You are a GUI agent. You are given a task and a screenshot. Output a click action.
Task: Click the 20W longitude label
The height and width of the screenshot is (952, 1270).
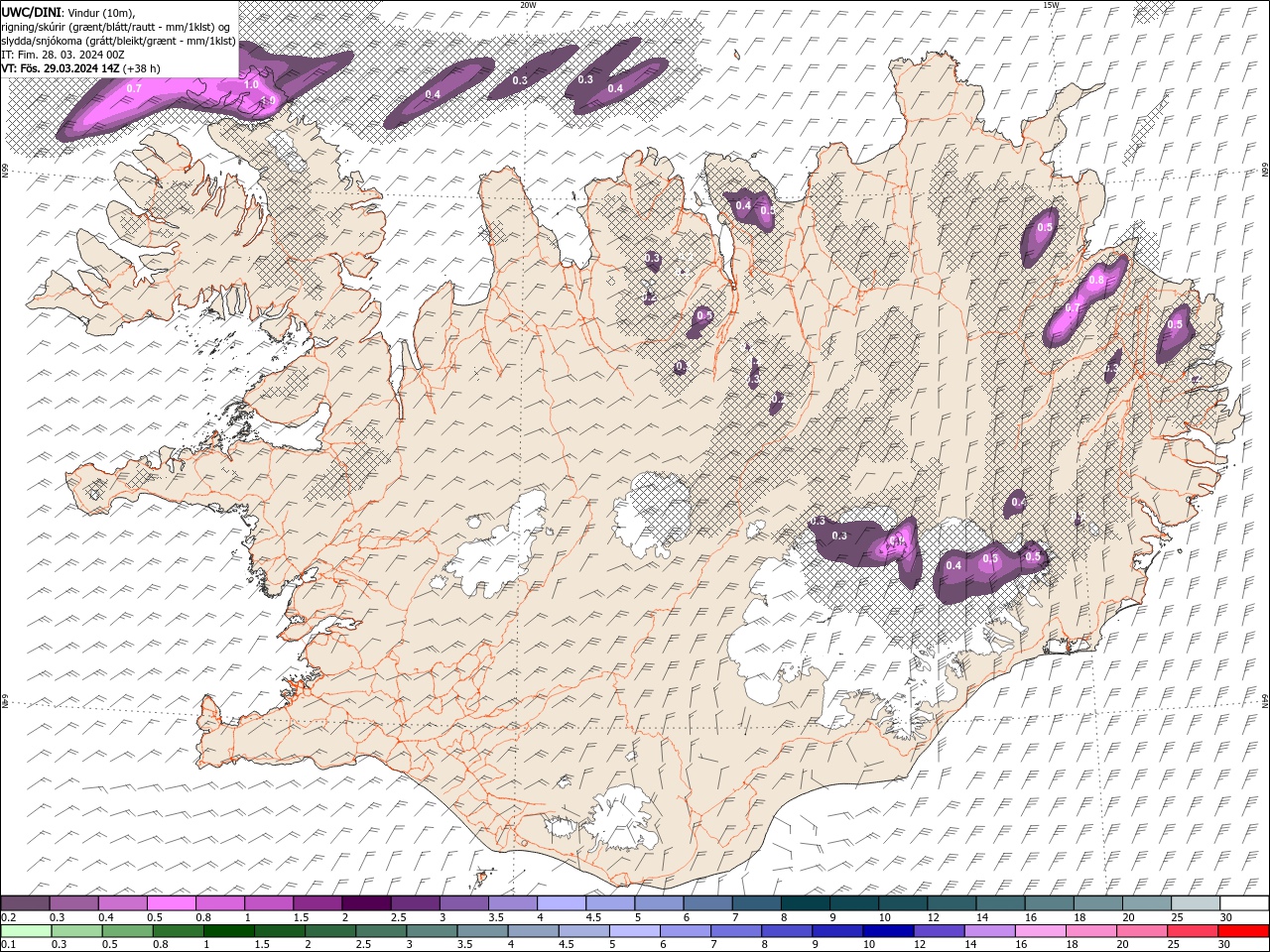tap(528, 5)
